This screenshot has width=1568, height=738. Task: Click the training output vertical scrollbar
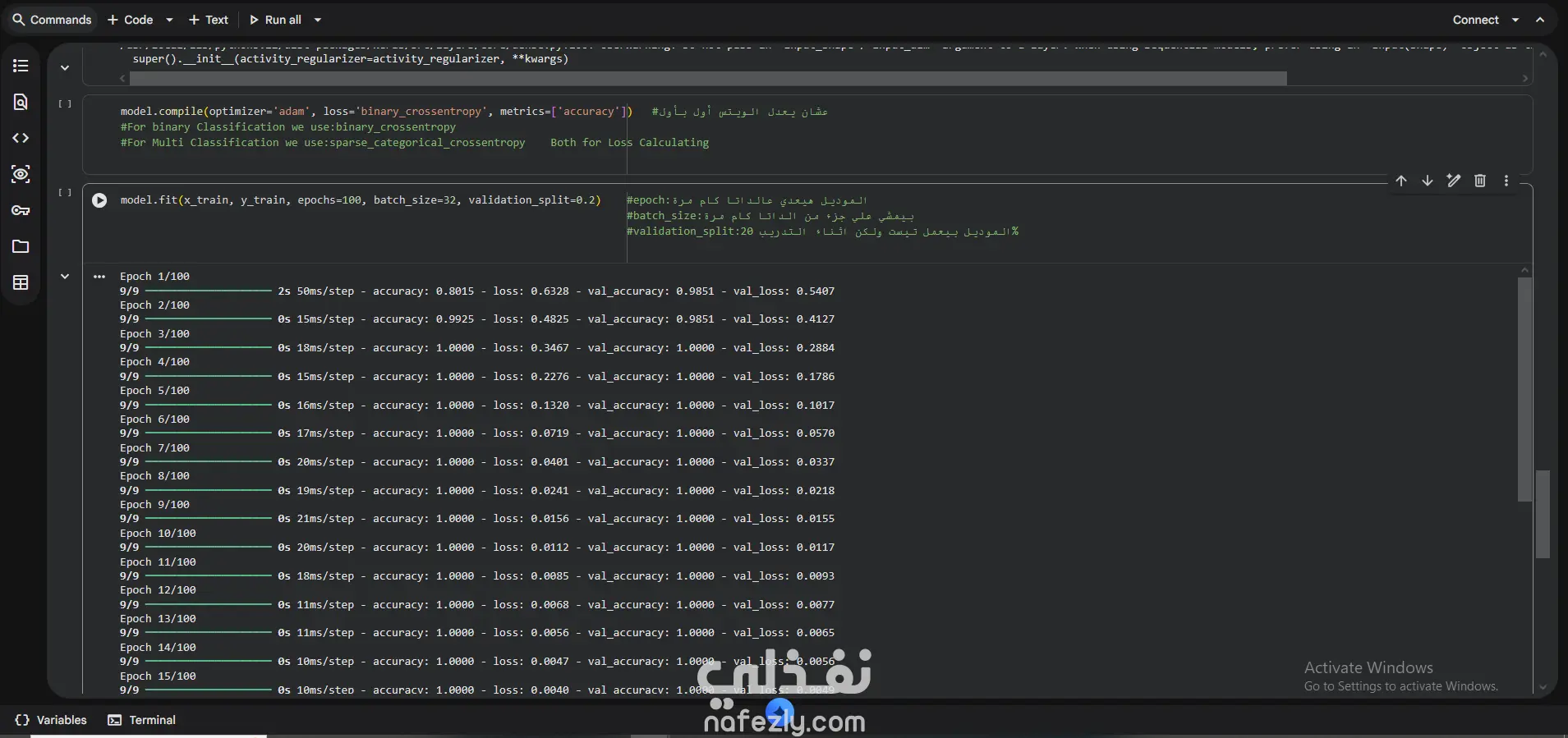pyautogui.click(x=1525, y=389)
